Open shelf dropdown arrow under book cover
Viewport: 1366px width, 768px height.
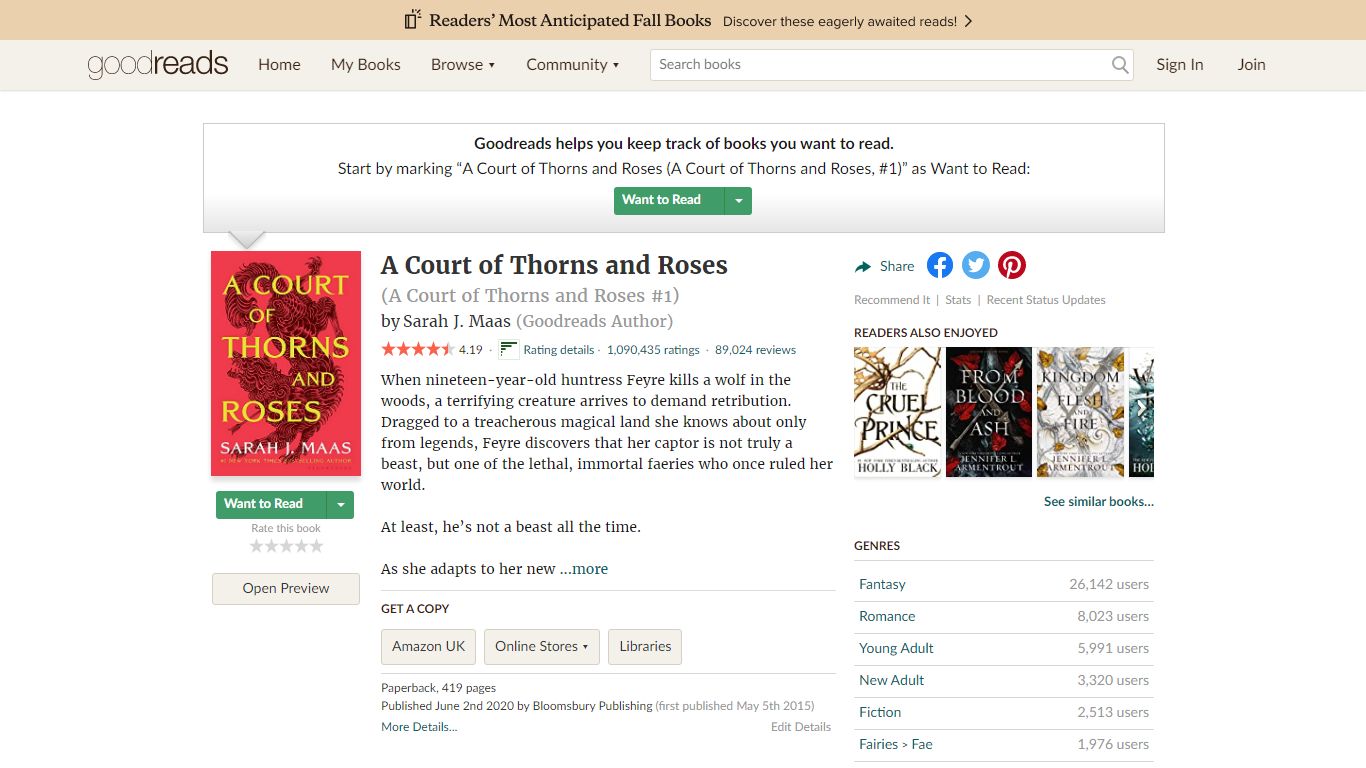[x=341, y=504]
